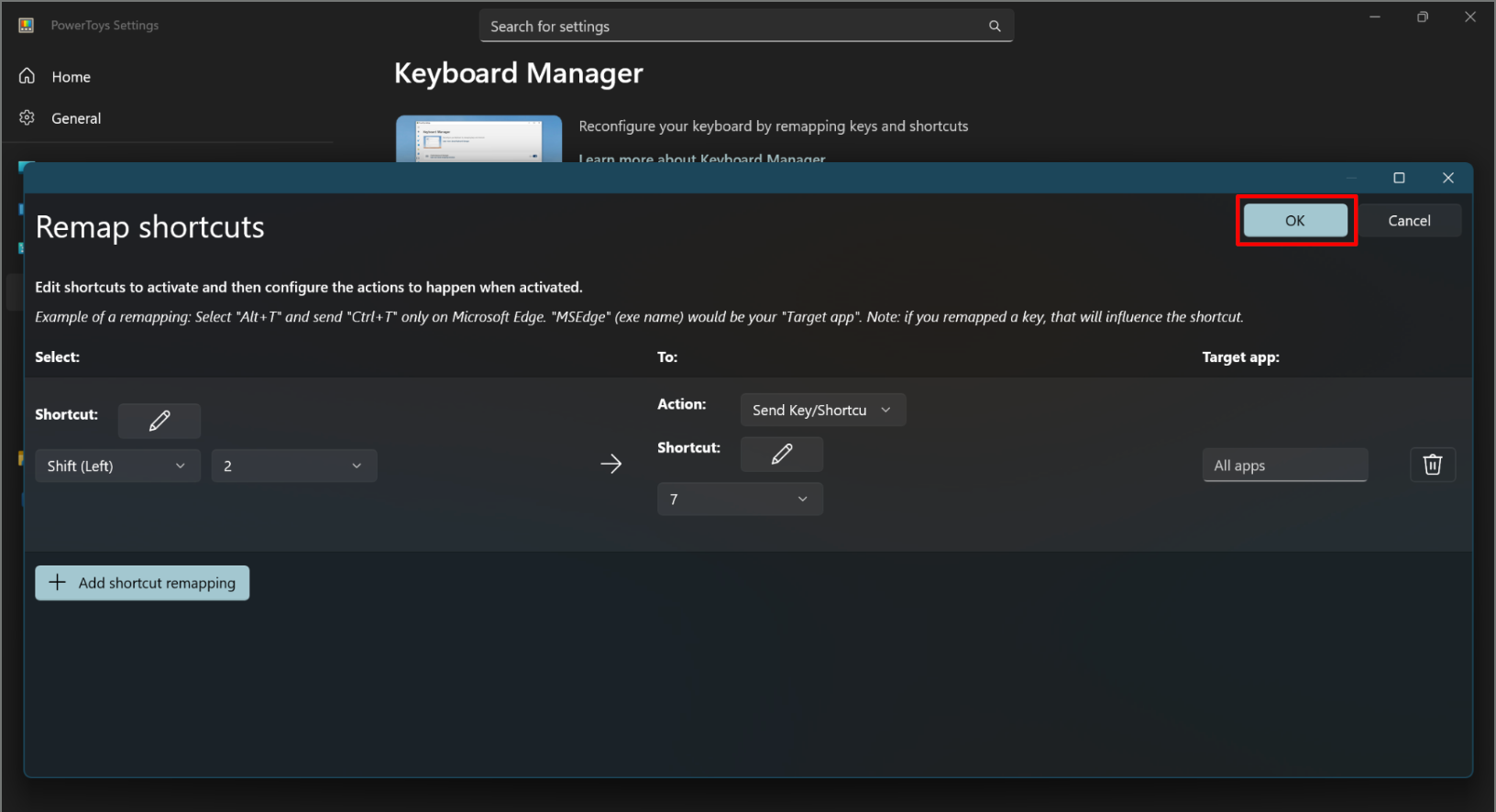Image resolution: width=1496 pixels, height=812 pixels.
Task: Click the magnifier icon in the search box
Action: point(995,27)
